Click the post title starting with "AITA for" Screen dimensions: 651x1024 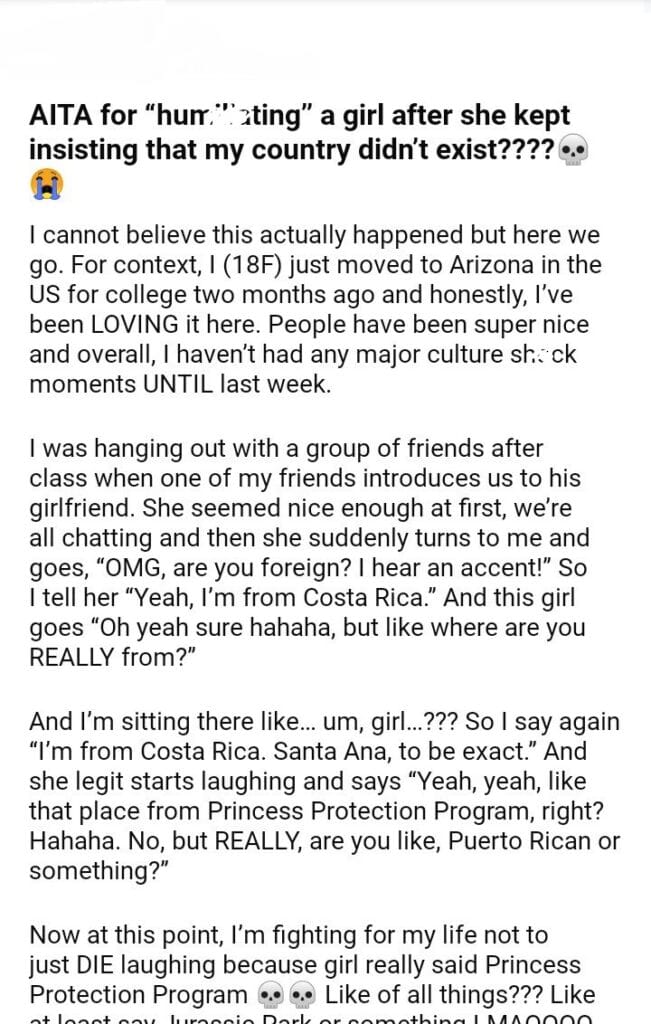click(299, 133)
